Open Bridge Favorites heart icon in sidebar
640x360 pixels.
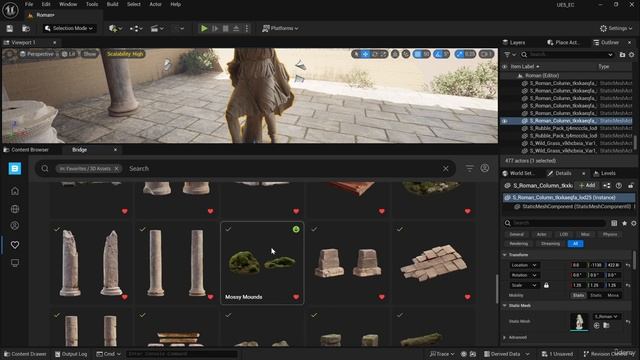tap(15, 244)
